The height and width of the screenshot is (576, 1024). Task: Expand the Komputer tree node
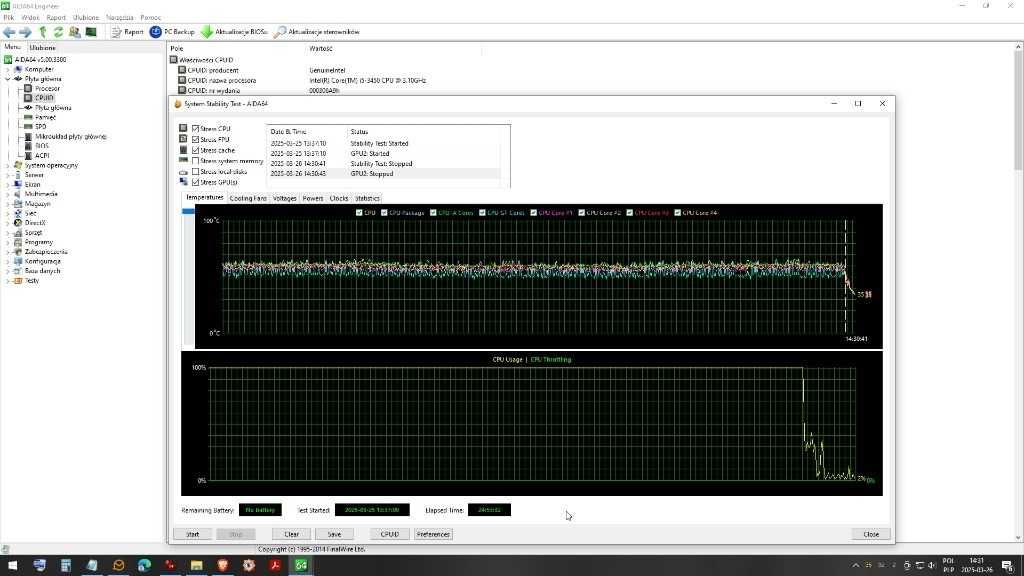[x=8, y=69]
